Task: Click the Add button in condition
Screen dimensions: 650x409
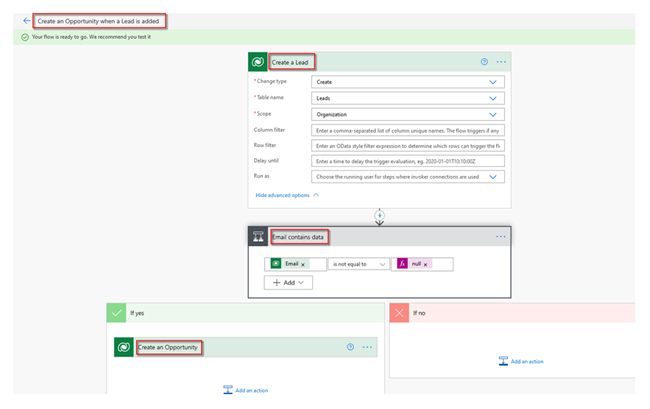Action: click(x=288, y=283)
